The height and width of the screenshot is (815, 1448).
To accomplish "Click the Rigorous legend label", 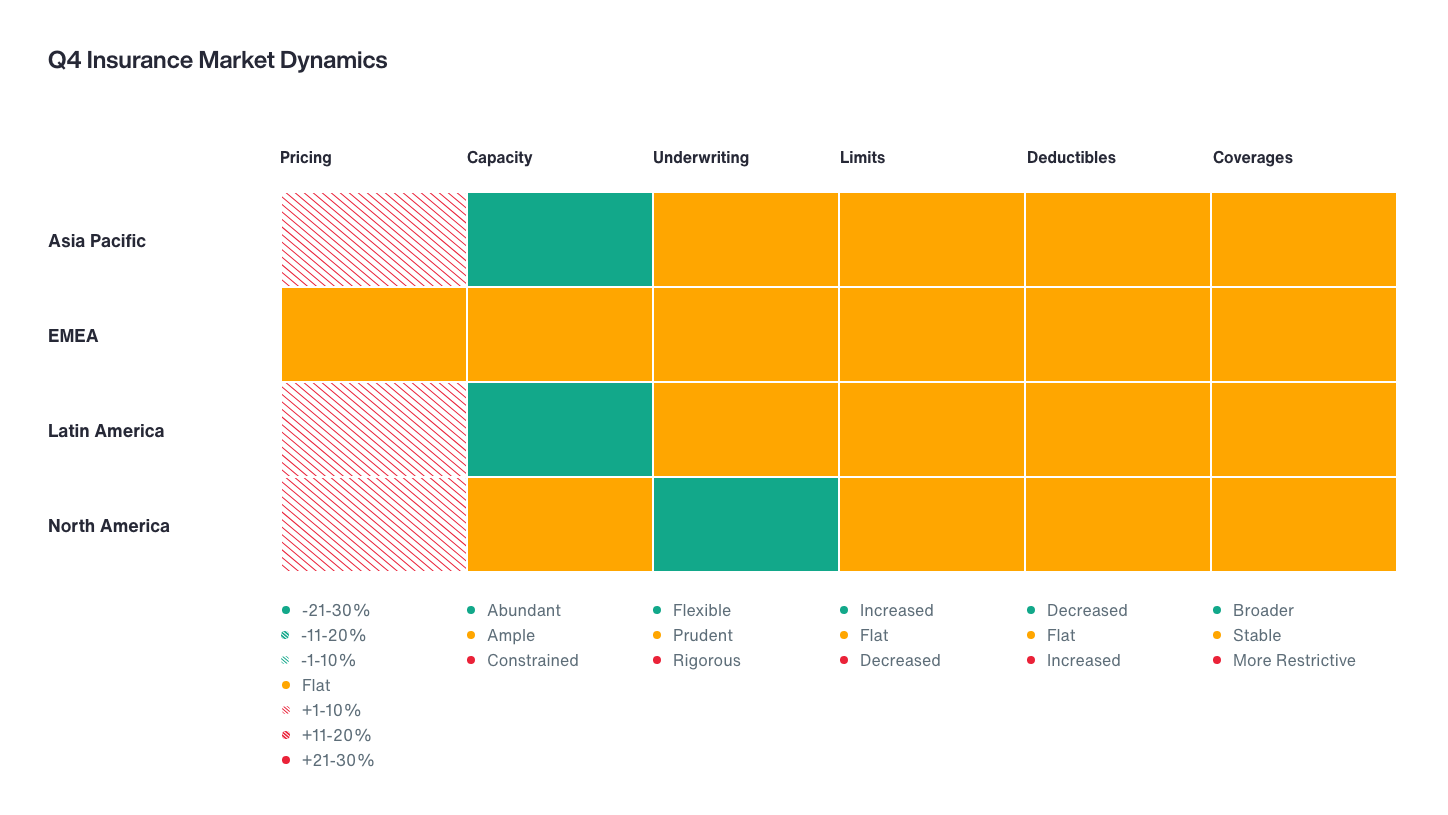I will pyautogui.click(x=706, y=660).
